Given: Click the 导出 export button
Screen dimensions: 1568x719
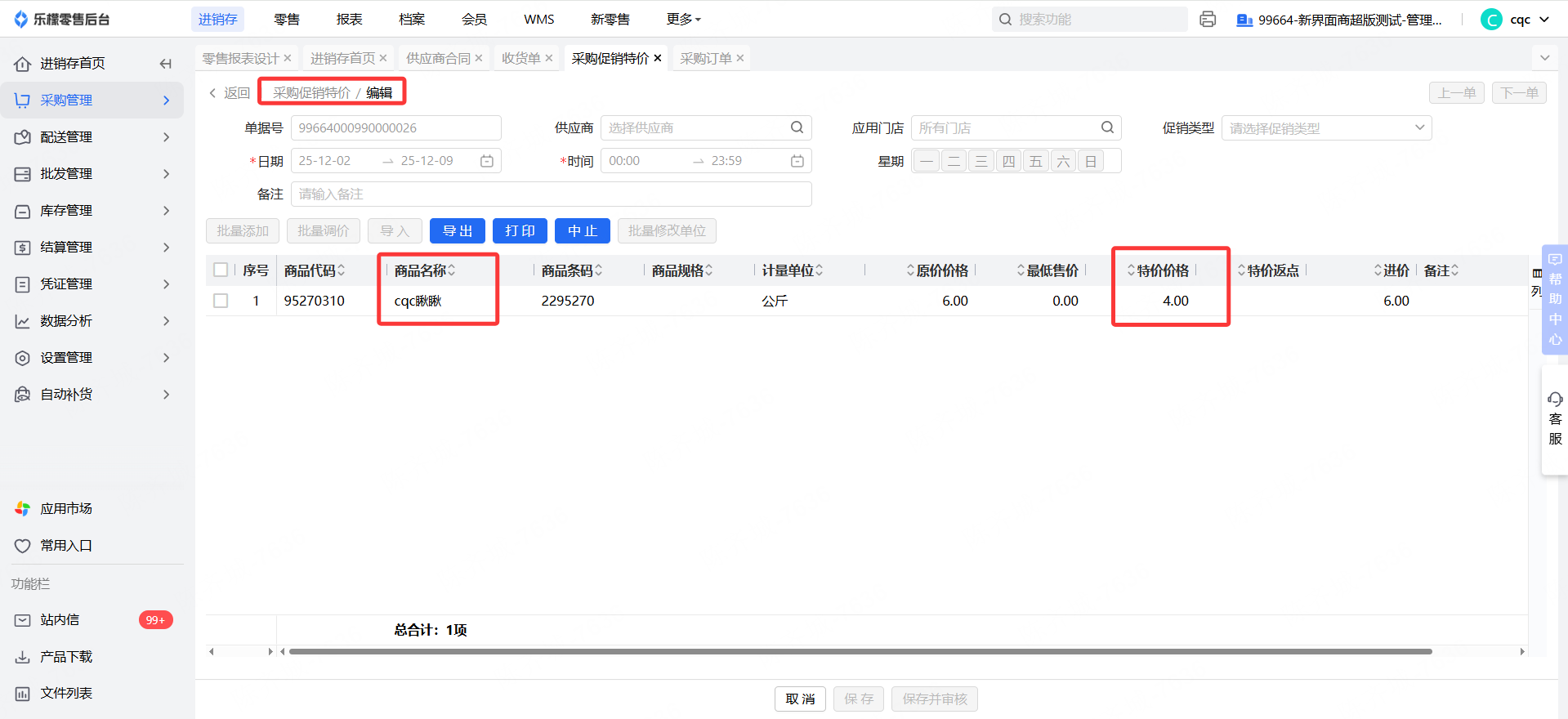Looking at the screenshot, I should pyautogui.click(x=458, y=231).
